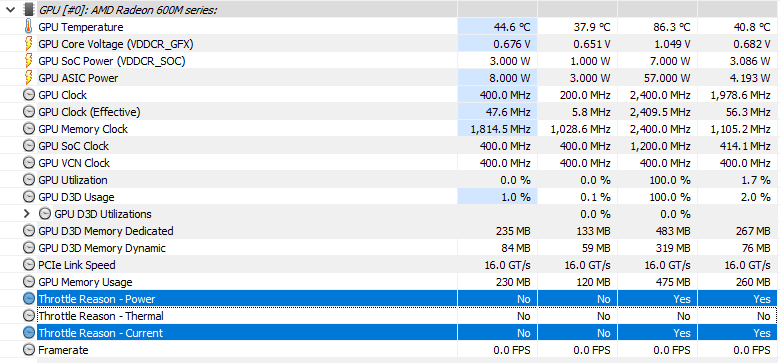780x363 pixels.
Task: Click the clock icon beside GPU Clock
Action: point(29,95)
